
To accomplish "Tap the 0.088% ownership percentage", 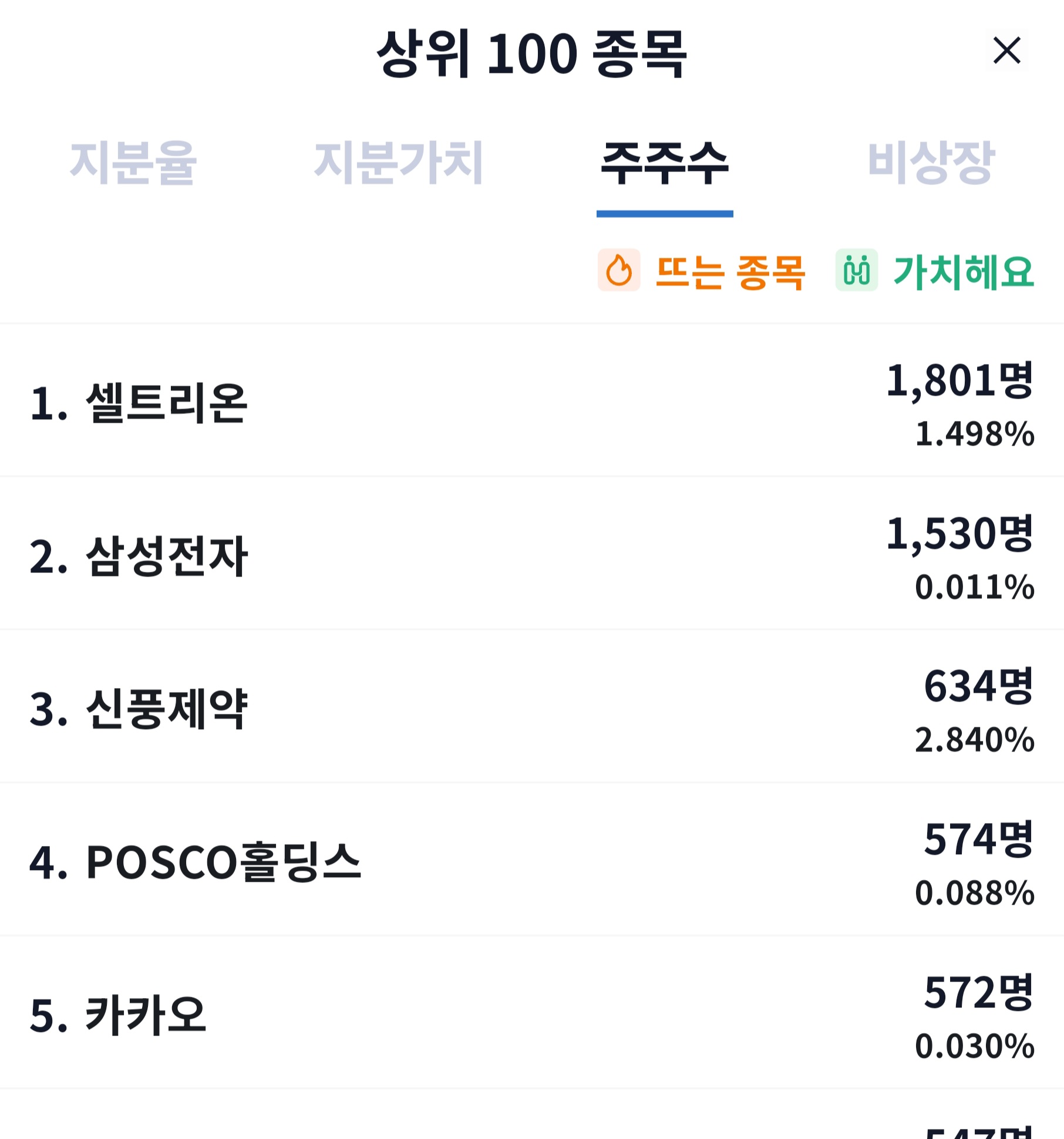I will 975,893.
